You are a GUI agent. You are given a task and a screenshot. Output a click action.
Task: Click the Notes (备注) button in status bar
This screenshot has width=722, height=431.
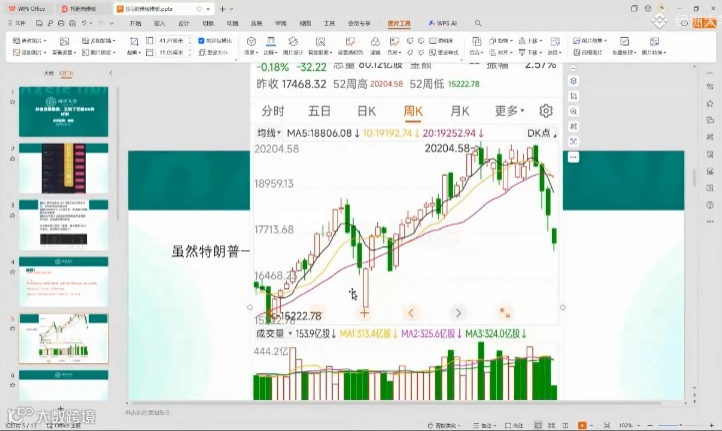[486, 425]
